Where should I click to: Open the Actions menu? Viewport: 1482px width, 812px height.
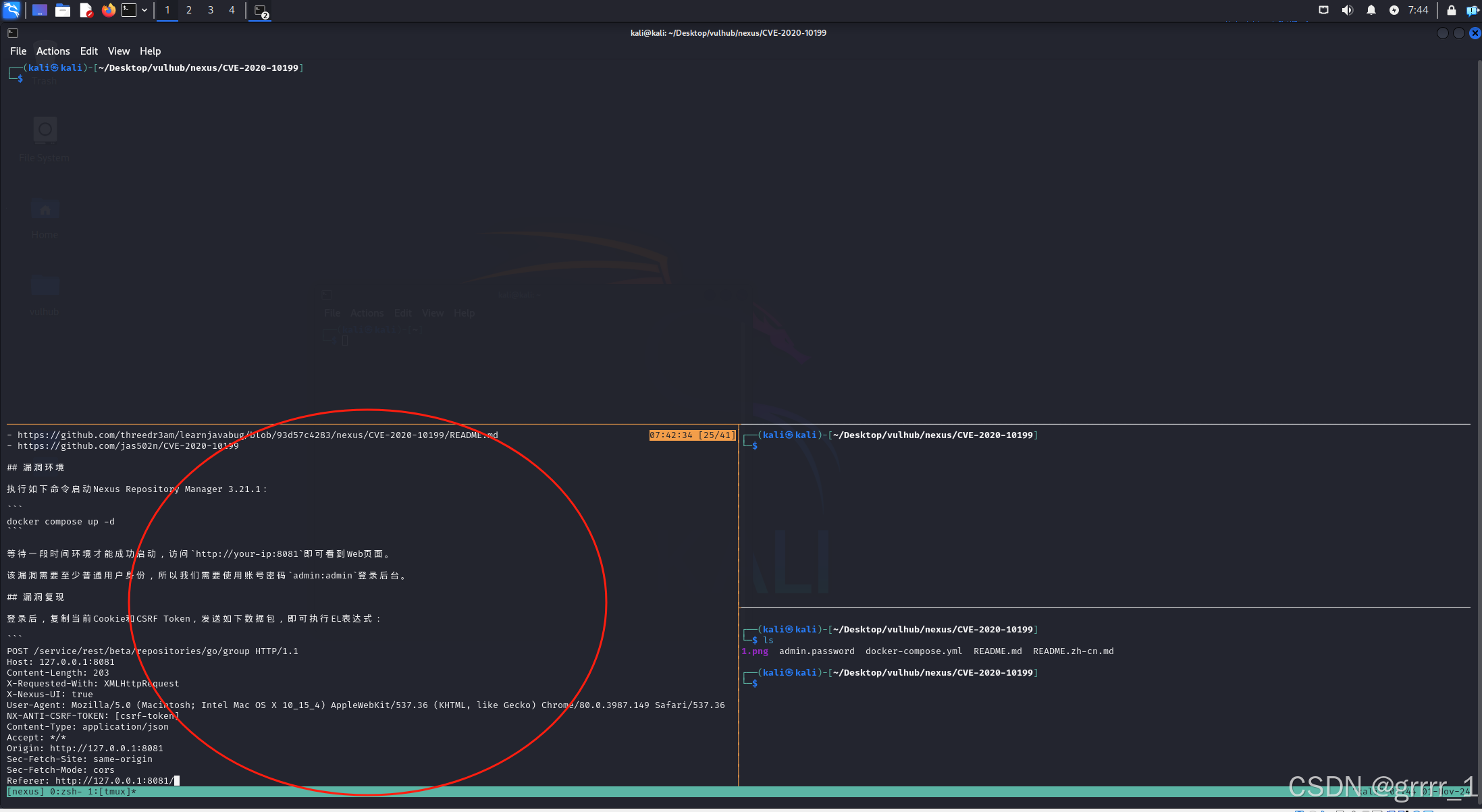pos(53,51)
